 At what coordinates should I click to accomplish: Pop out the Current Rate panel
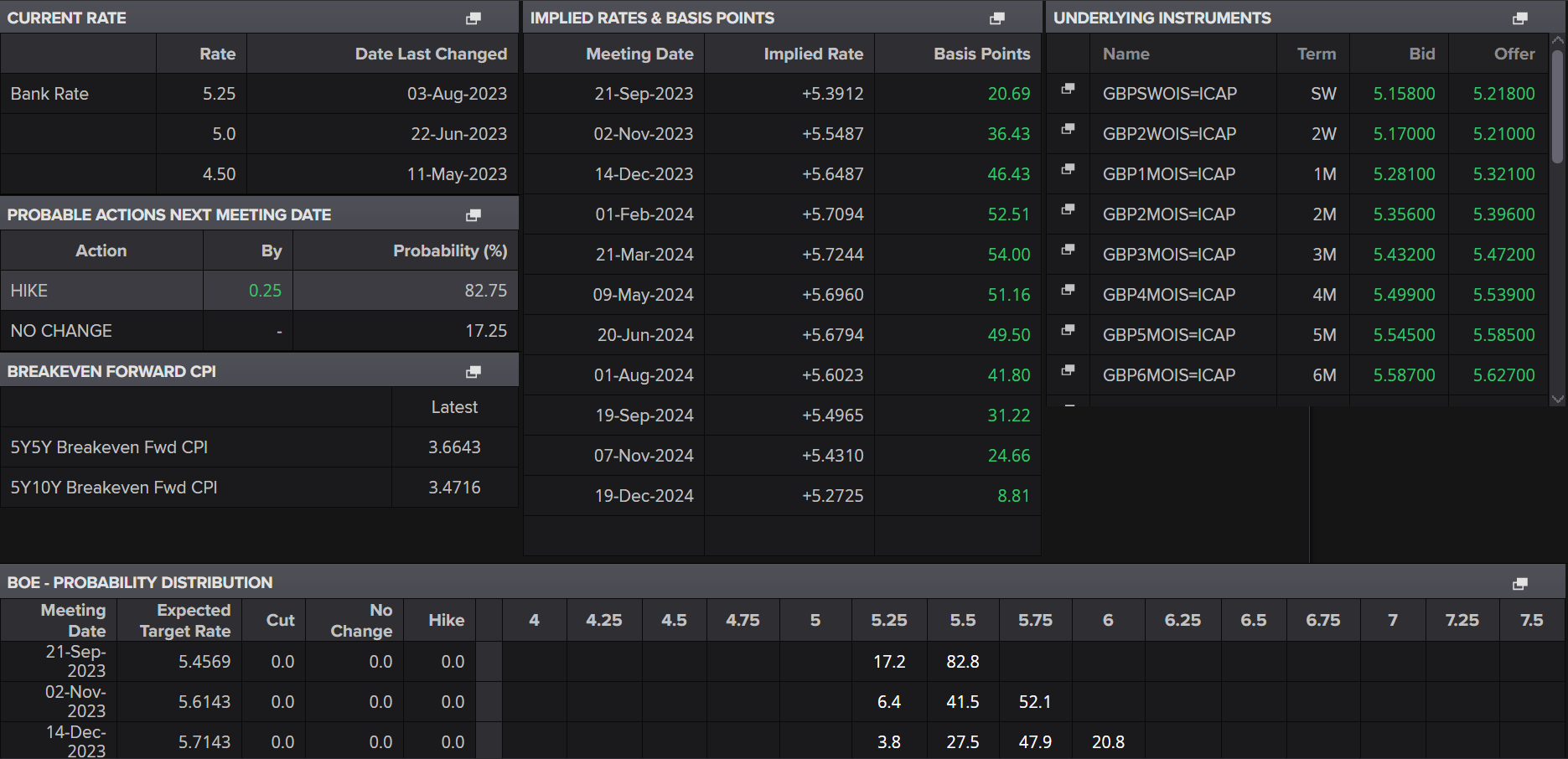coord(474,18)
